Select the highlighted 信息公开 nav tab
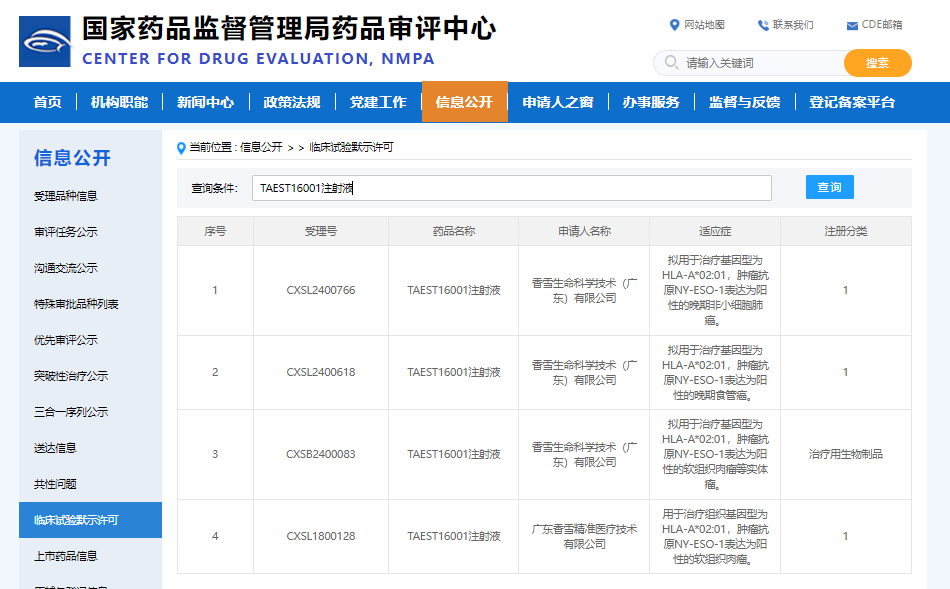The width and height of the screenshot is (950, 589). (465, 102)
